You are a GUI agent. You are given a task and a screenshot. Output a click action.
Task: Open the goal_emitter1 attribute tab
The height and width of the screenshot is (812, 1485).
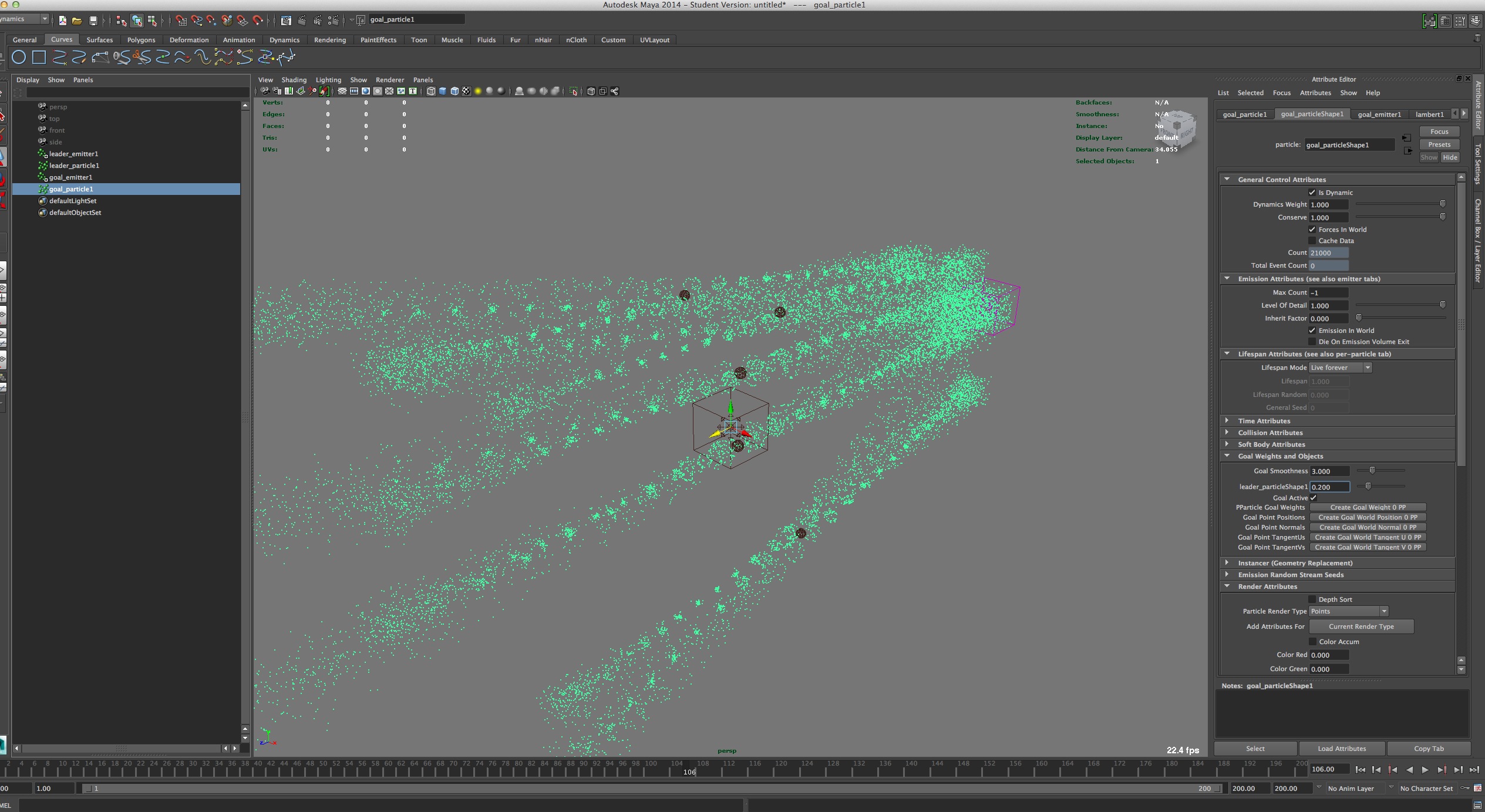[1379, 114]
